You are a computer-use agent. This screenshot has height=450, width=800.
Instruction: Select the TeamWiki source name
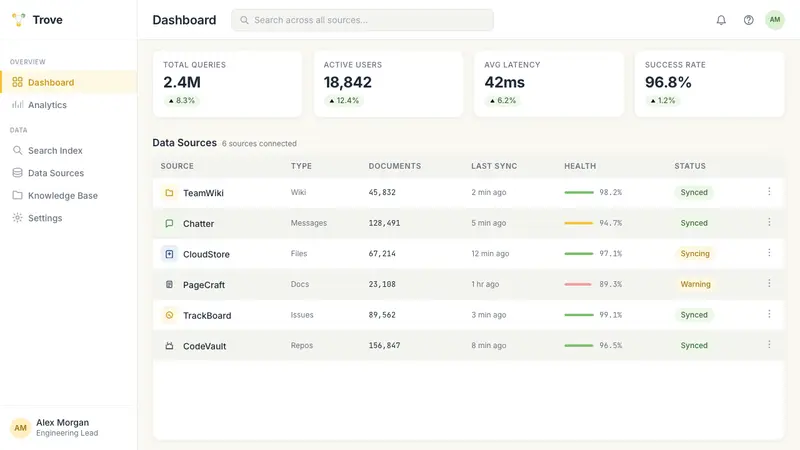[x=203, y=193]
